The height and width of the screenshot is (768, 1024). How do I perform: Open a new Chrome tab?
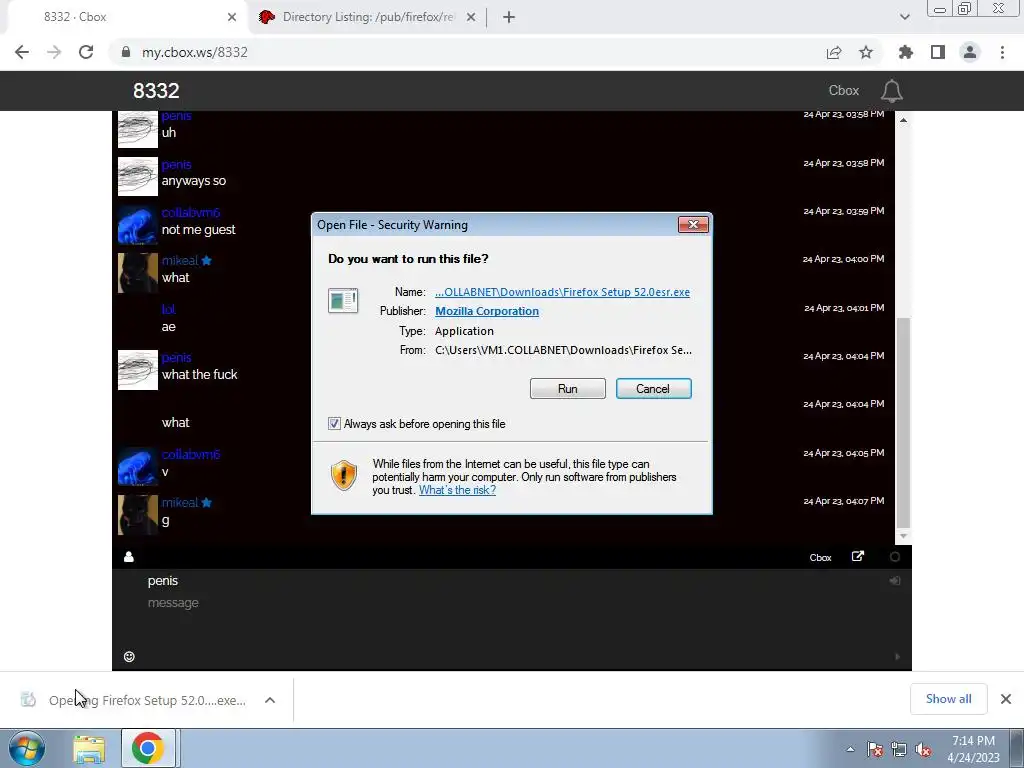click(x=509, y=17)
